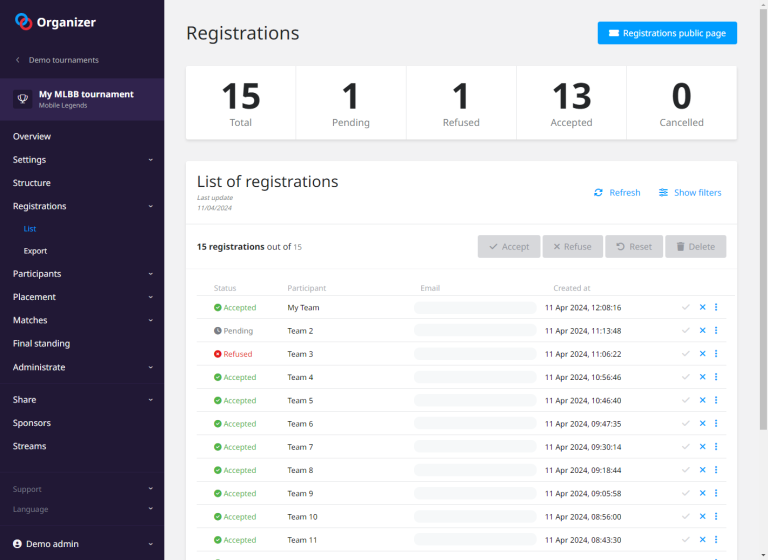
Task: Click the Demo admin user avatar icon
Action: 16,544
